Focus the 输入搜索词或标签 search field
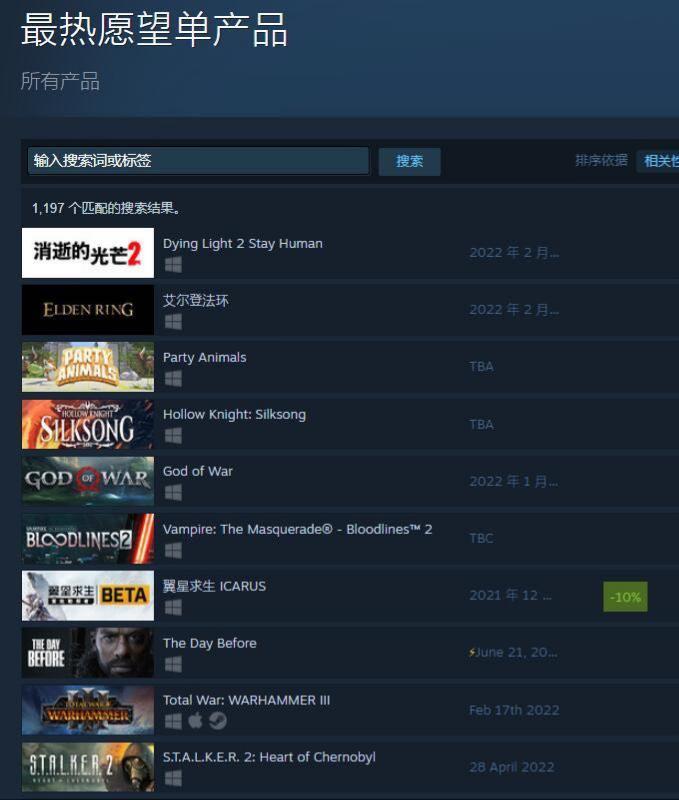Screen dimensions: 679x800 pos(198,161)
